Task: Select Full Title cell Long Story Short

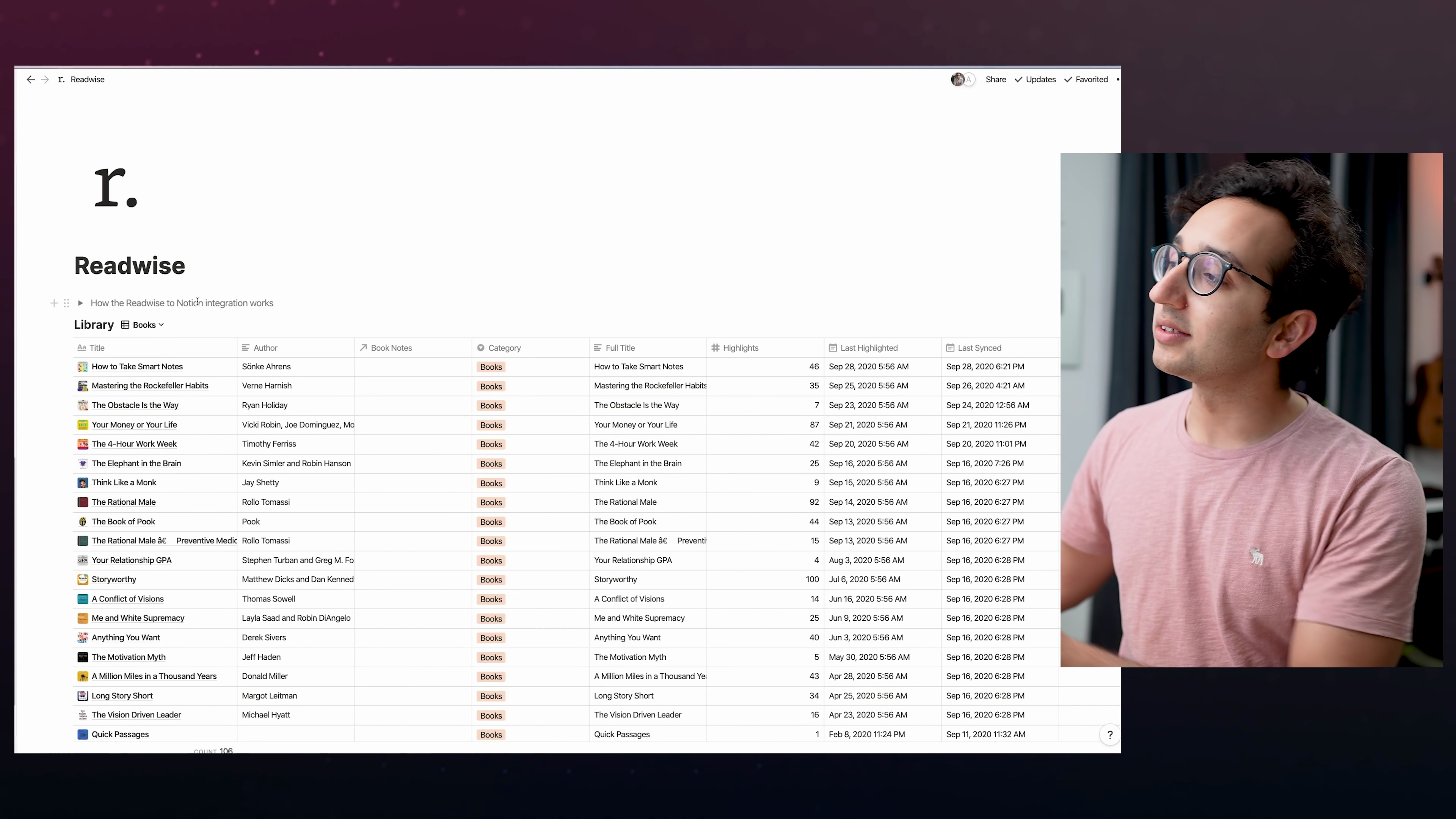Action: 648,696
